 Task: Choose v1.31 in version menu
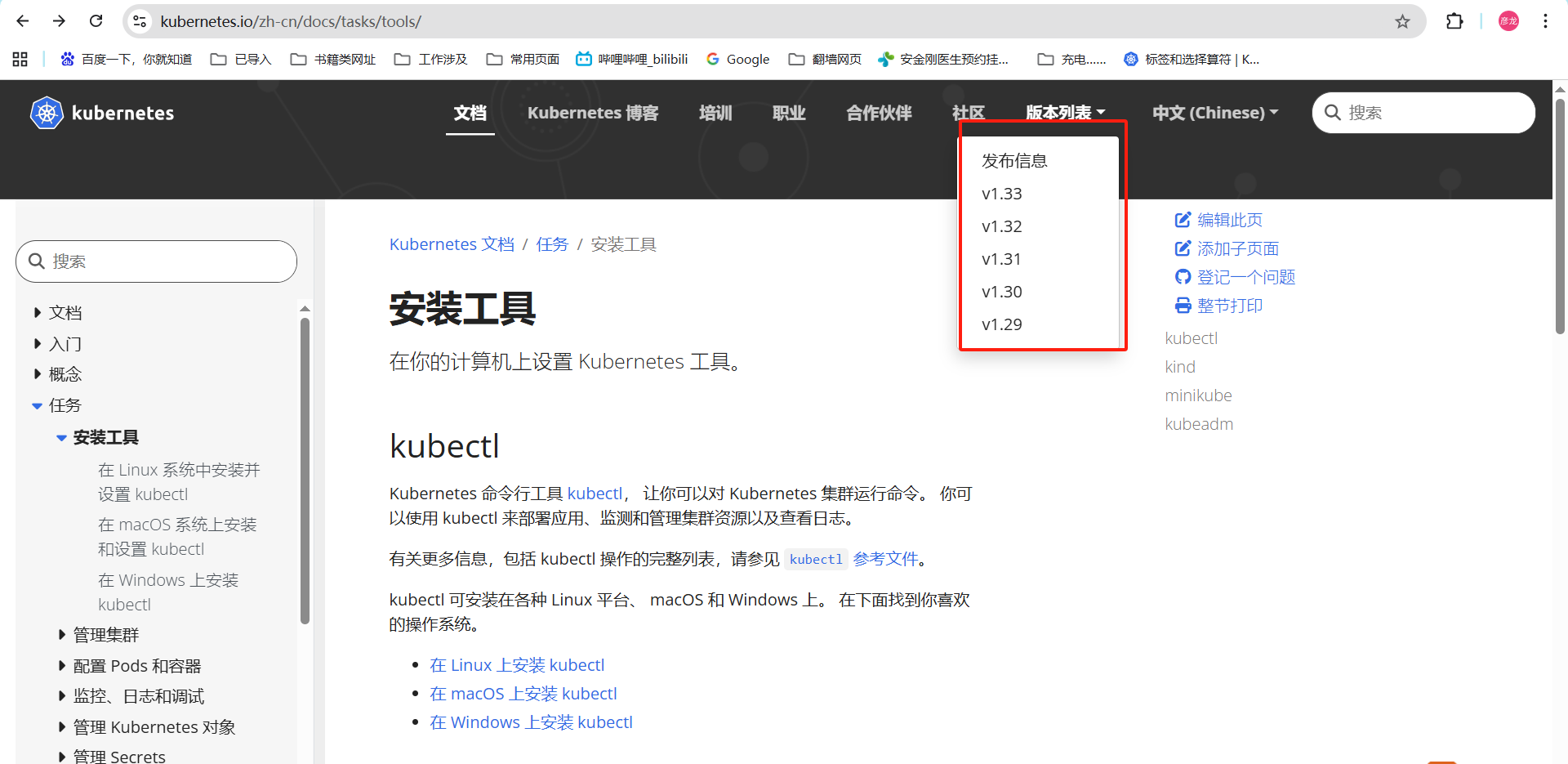coord(1039,259)
